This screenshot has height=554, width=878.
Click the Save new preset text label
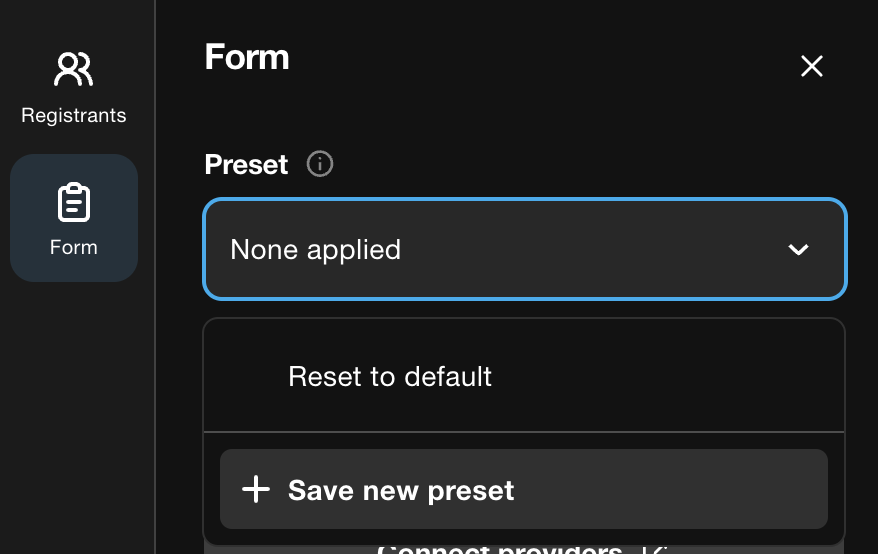[401, 491]
